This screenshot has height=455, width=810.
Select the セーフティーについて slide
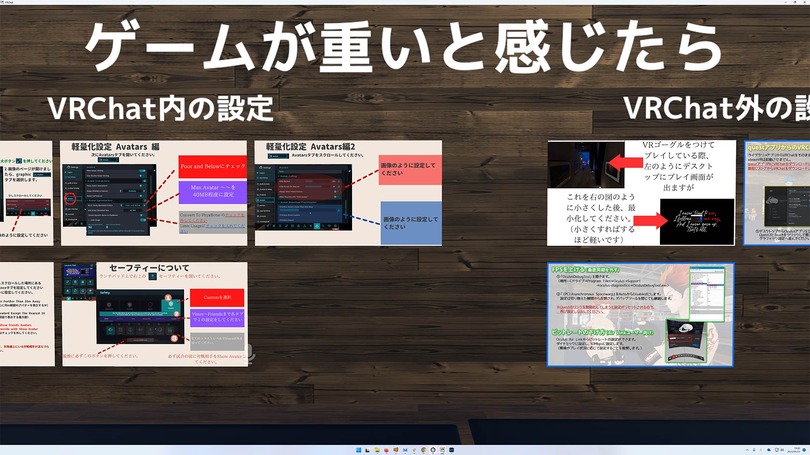[x=155, y=314]
